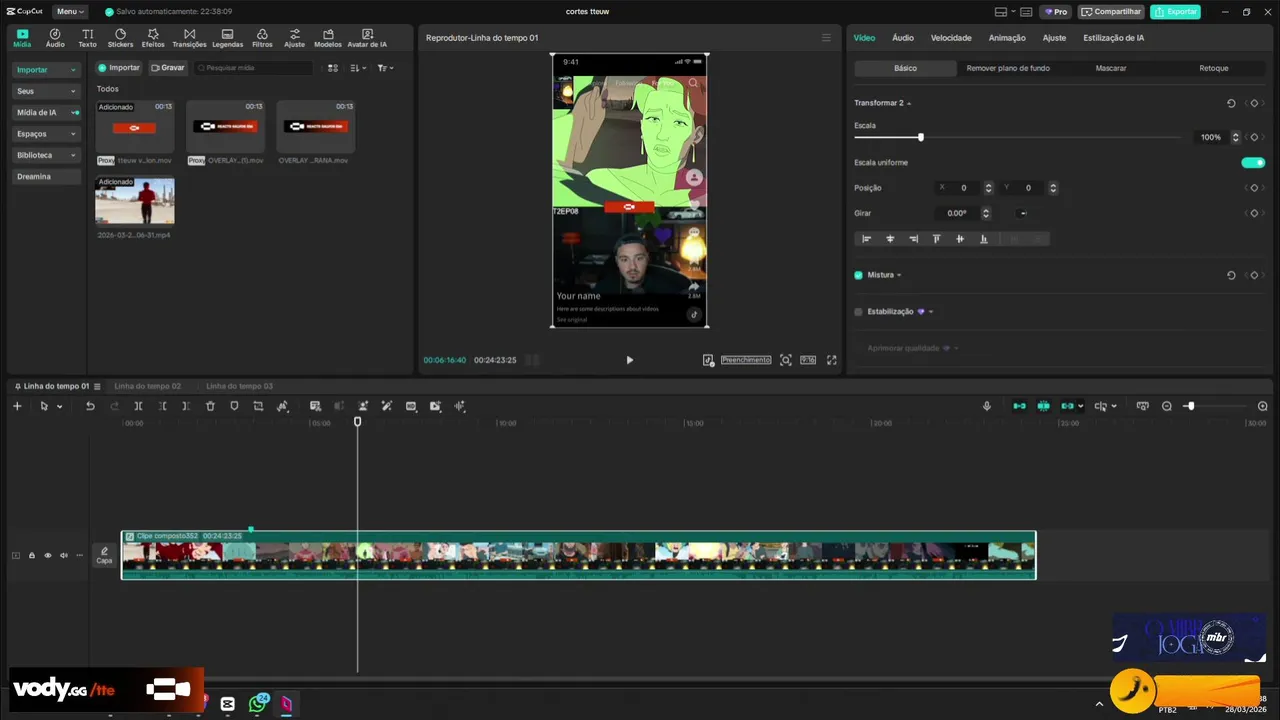Toggle the track lock icon

[x=31, y=555]
